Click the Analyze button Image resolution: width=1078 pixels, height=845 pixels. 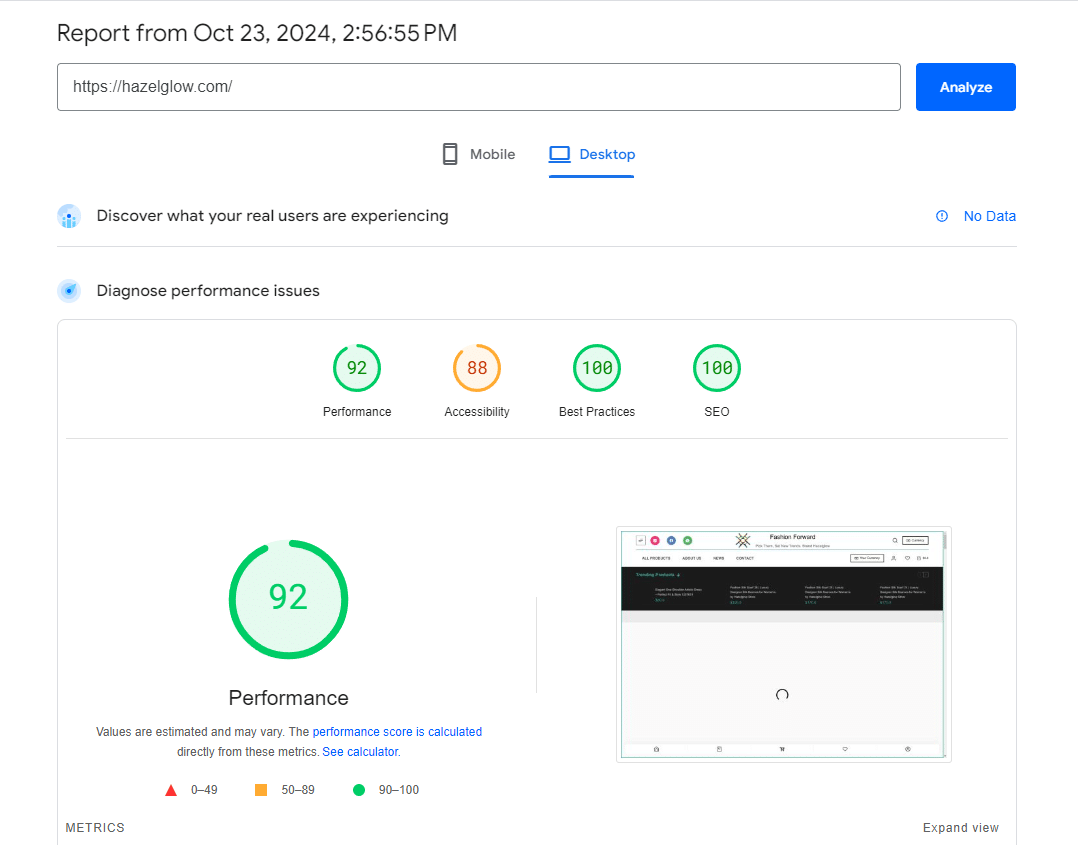(x=965, y=87)
